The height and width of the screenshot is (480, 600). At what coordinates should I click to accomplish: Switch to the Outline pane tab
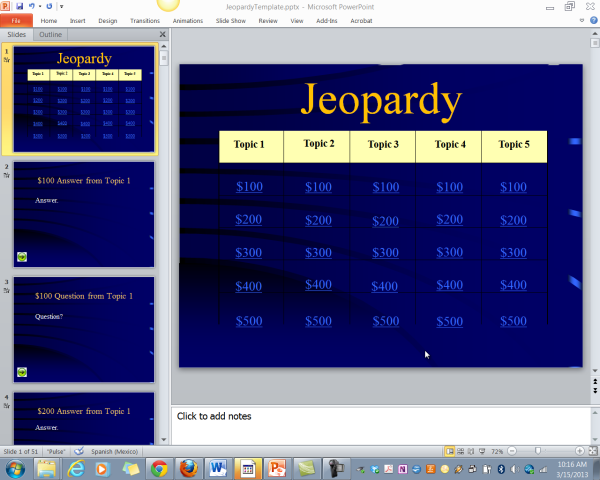50,34
